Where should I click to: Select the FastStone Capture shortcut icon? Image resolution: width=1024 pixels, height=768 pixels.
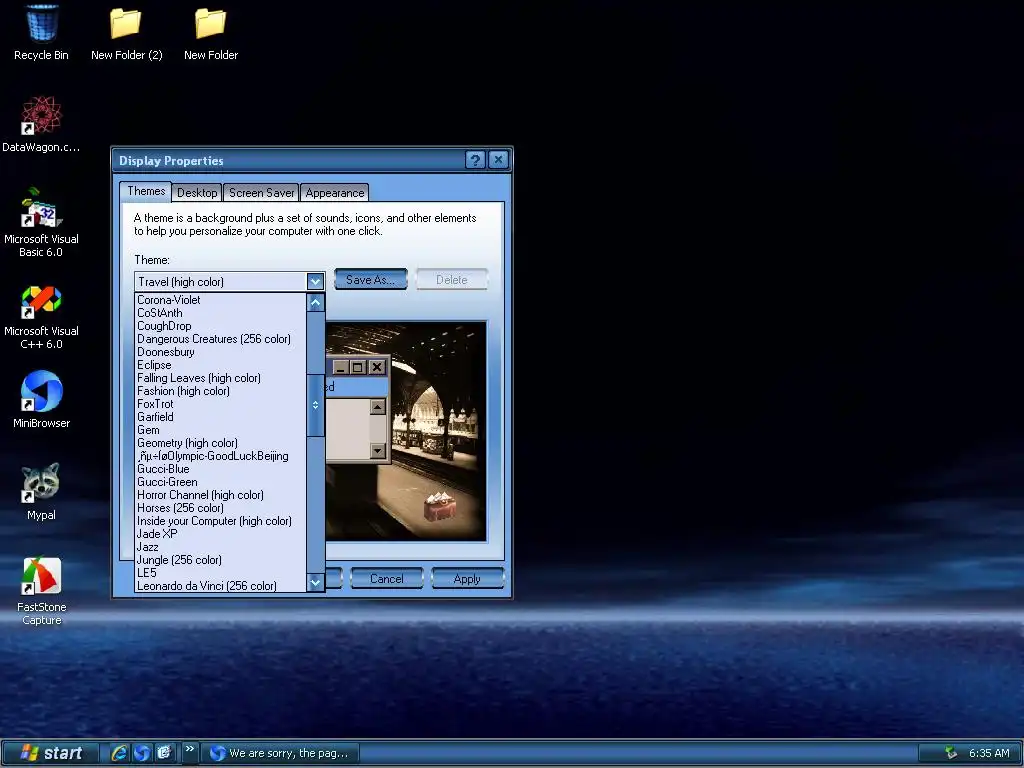pyautogui.click(x=41, y=590)
